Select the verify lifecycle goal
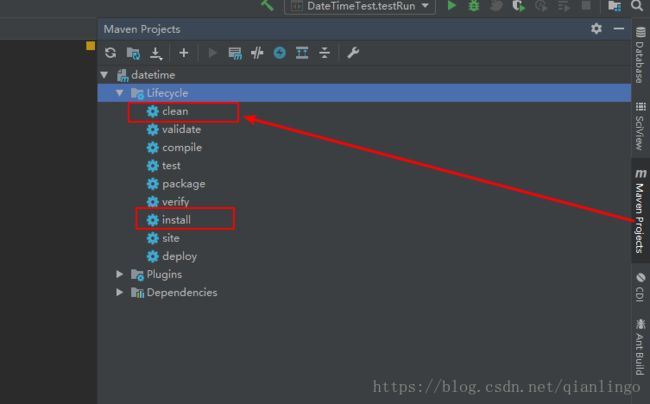This screenshot has height=404, width=650. point(176,202)
